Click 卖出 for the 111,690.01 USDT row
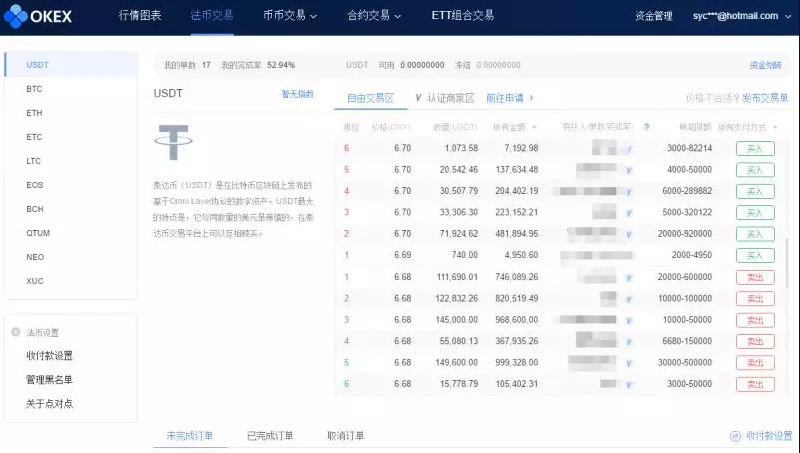 pos(755,278)
